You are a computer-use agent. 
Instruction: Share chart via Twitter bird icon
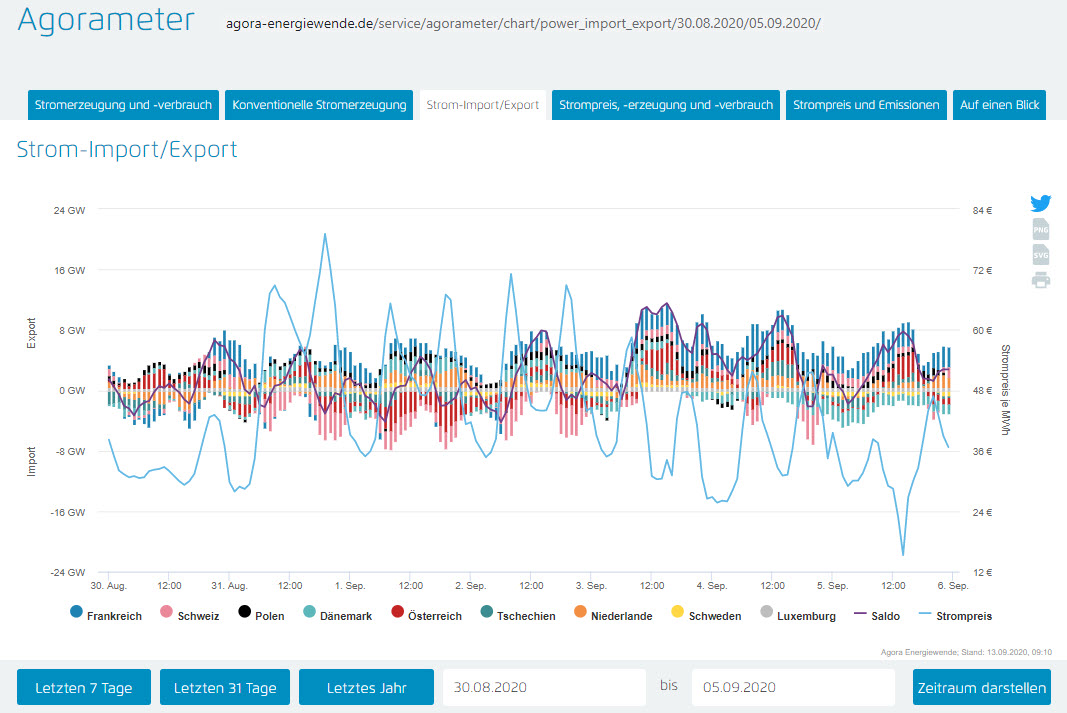1041,204
